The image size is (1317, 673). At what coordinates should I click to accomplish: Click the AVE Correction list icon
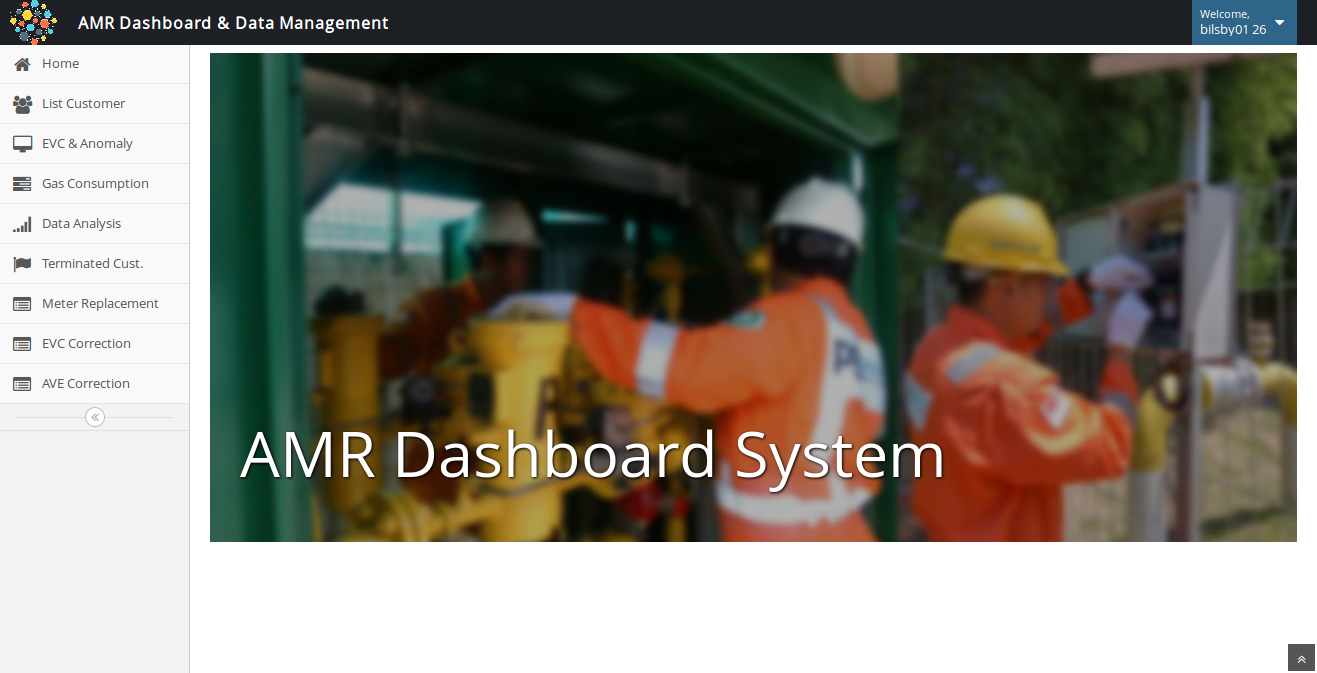pyautogui.click(x=22, y=384)
